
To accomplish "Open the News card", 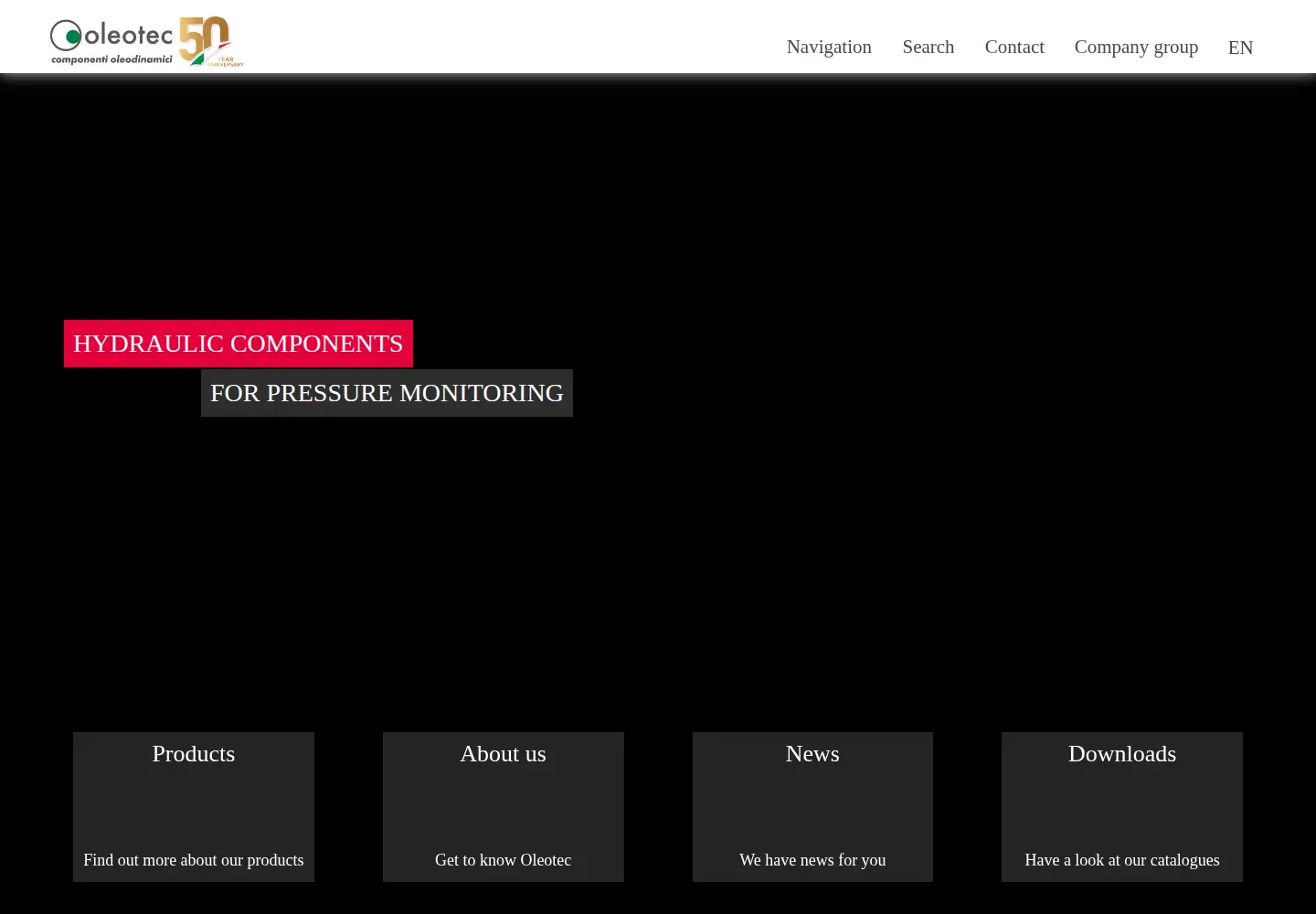I will coord(812,807).
